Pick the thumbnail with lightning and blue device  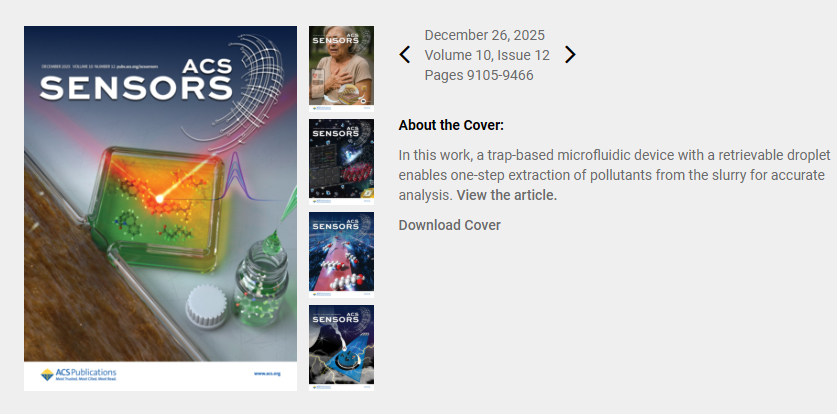coord(341,347)
